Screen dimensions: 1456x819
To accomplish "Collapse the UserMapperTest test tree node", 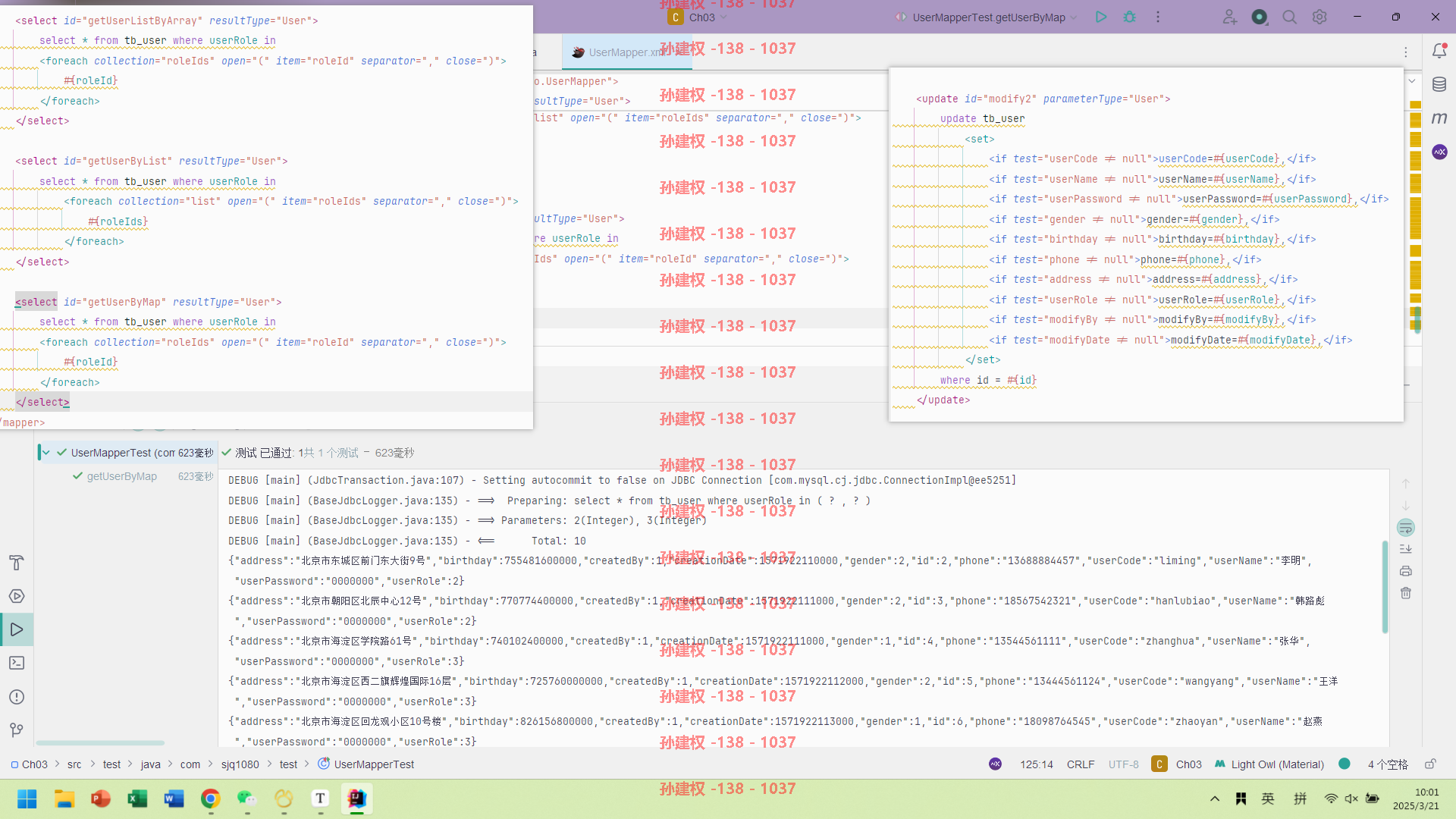I will point(46,453).
